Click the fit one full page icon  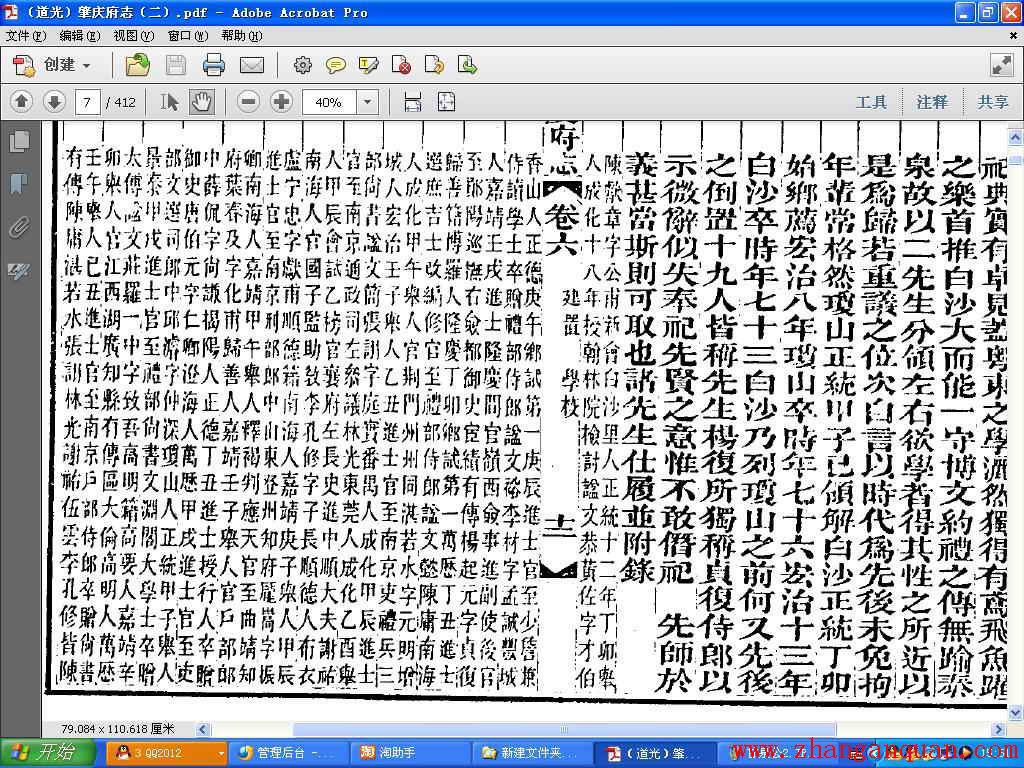[x=446, y=102]
